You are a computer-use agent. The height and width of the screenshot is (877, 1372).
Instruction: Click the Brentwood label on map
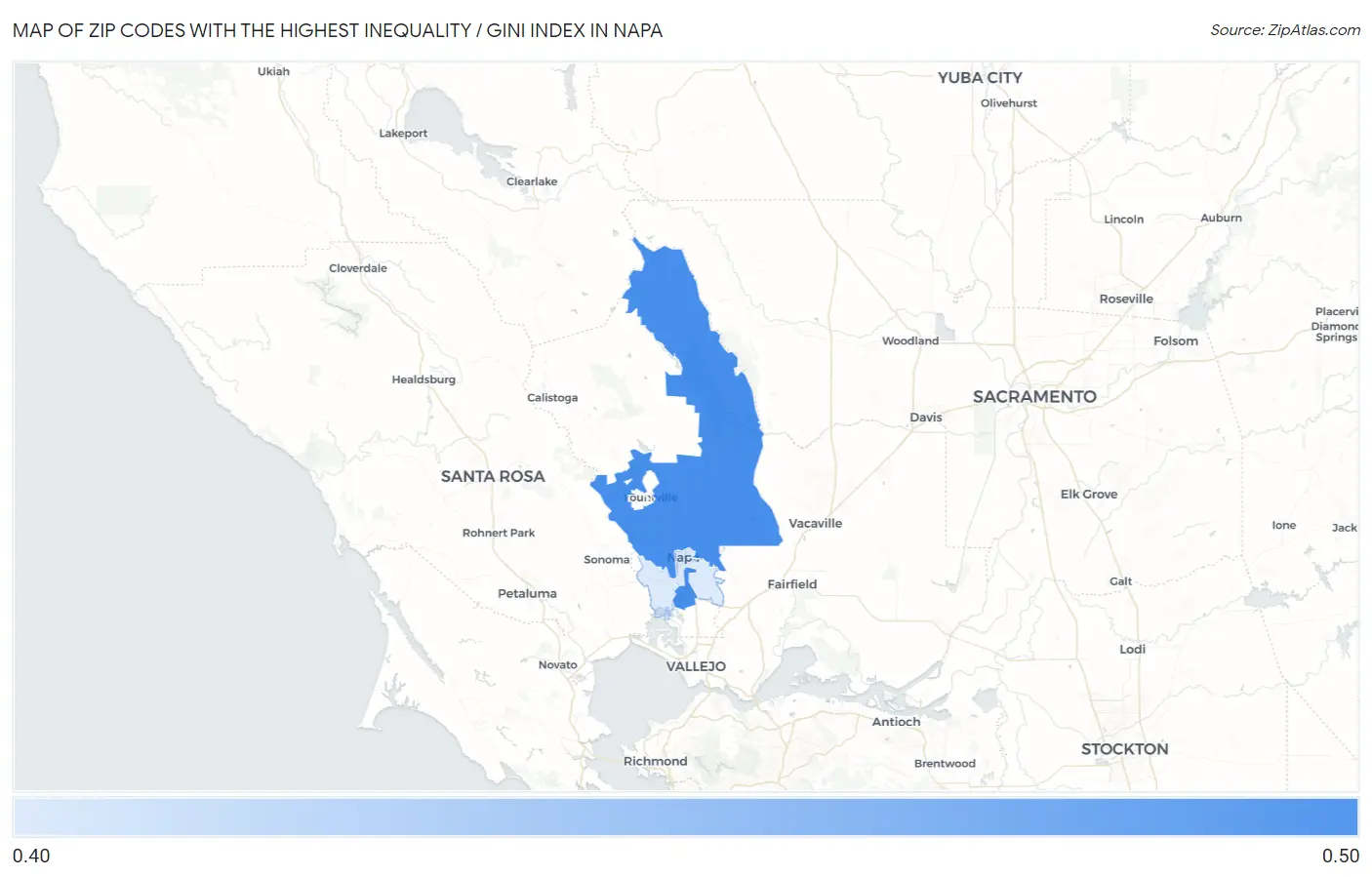[x=945, y=764]
